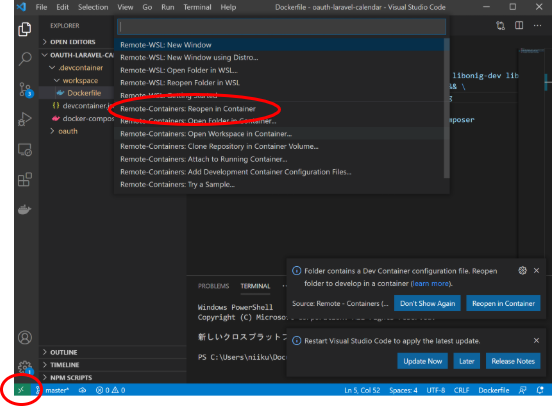Viewport: 554px width, 406px height.
Task: Follow the learn more link
Action: [x=430, y=283]
